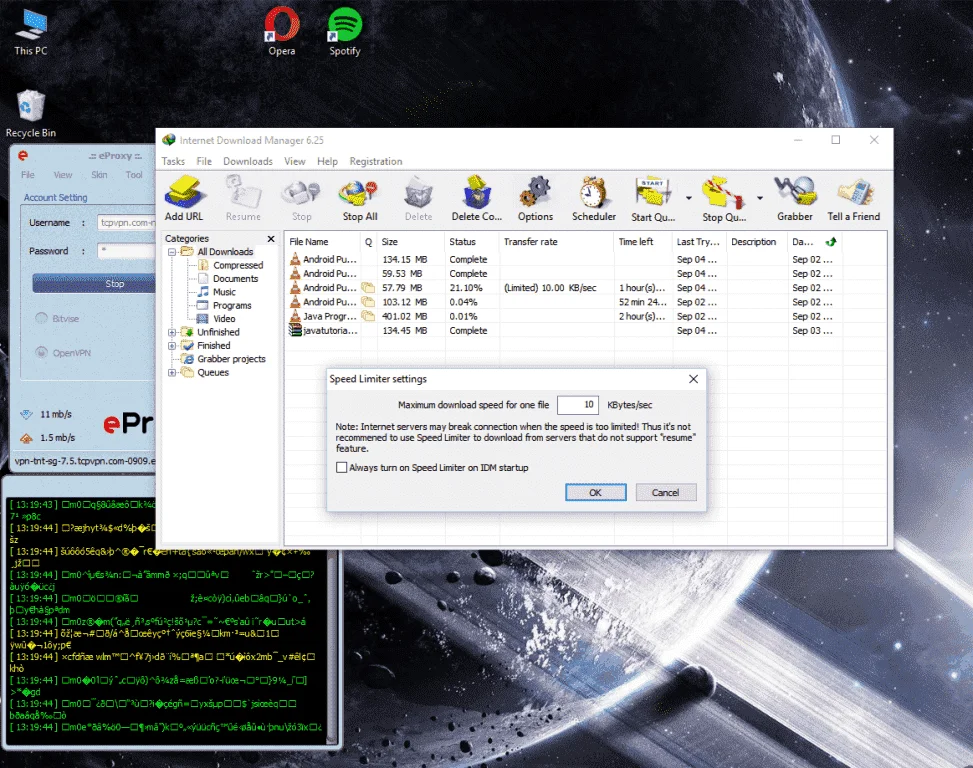Open the IDM File menu
This screenshot has height=768, width=973.
click(204, 161)
